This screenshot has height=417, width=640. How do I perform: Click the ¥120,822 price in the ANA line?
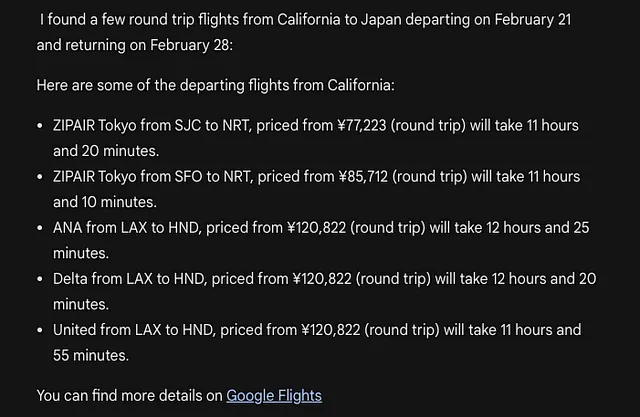(316, 228)
